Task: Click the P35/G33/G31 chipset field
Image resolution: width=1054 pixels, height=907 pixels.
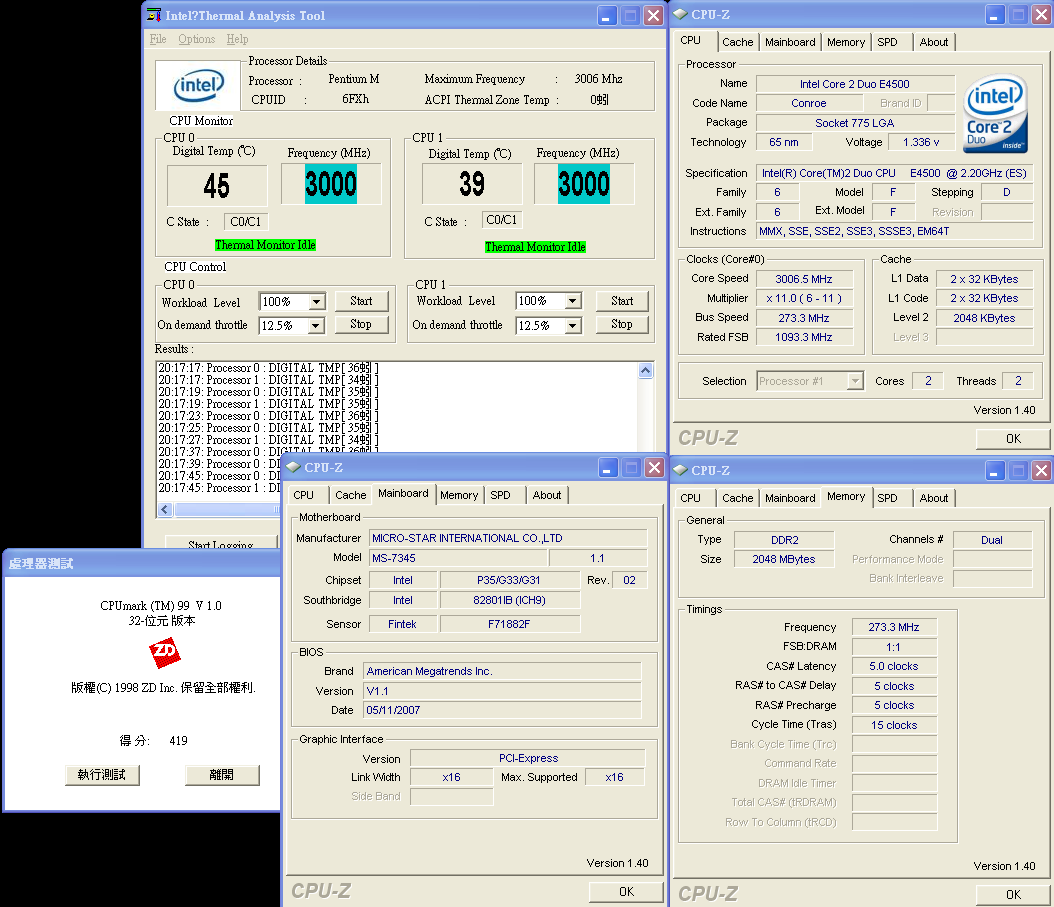Action: (509, 580)
